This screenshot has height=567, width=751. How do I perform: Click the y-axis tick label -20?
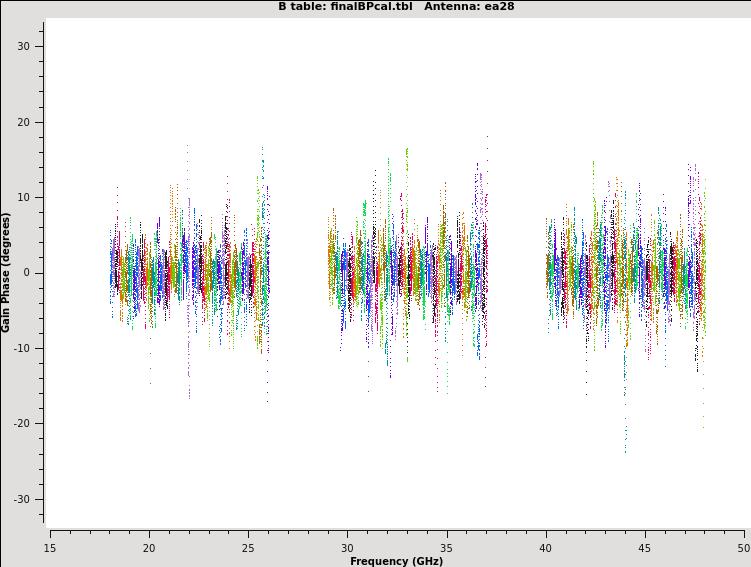[22, 424]
